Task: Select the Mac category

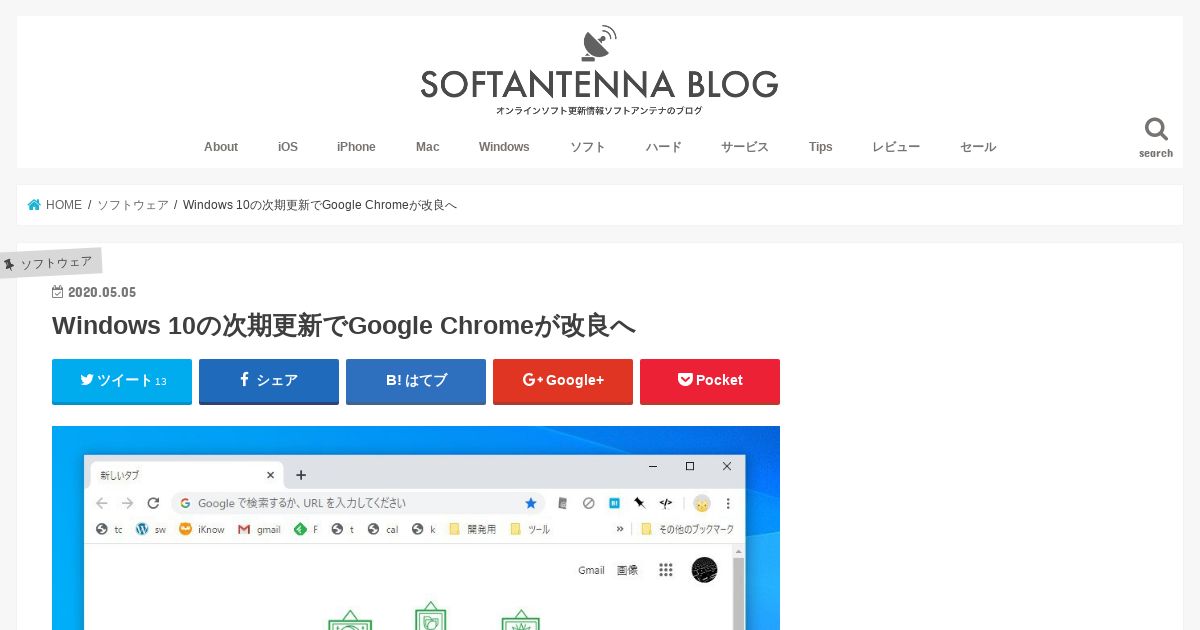Action: [x=428, y=147]
